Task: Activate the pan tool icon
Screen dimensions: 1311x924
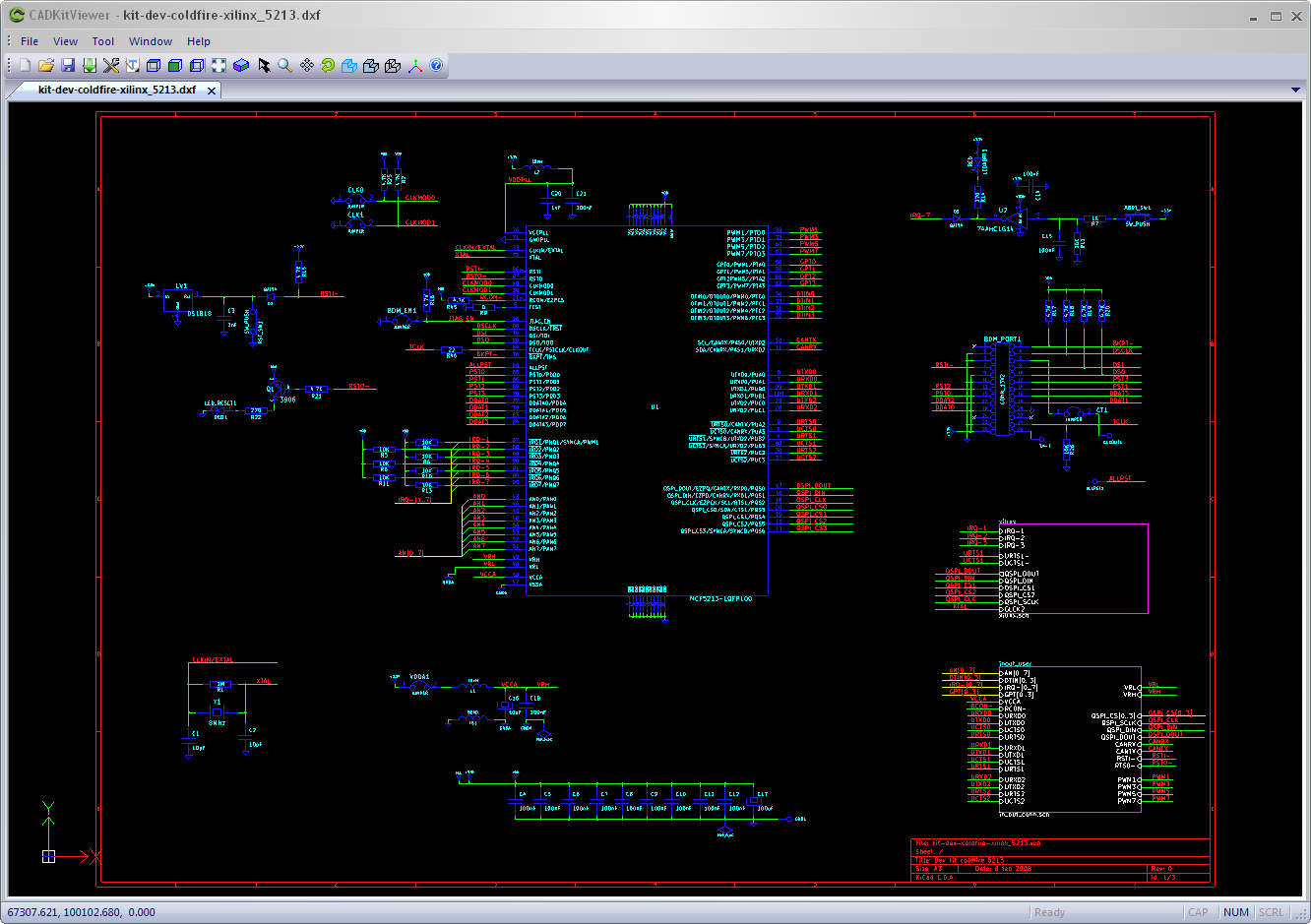Action: [305, 65]
